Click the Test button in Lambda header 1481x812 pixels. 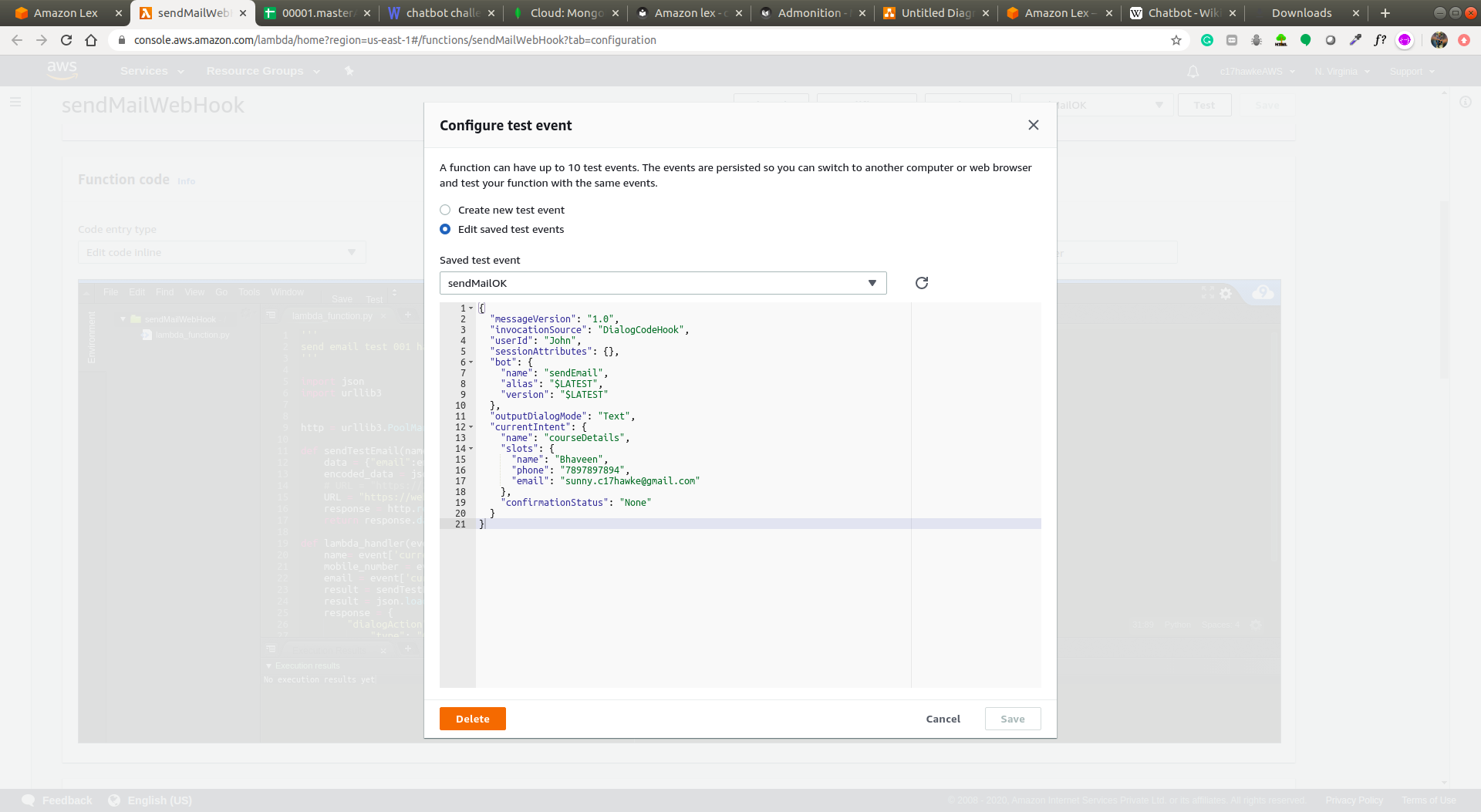click(1204, 105)
